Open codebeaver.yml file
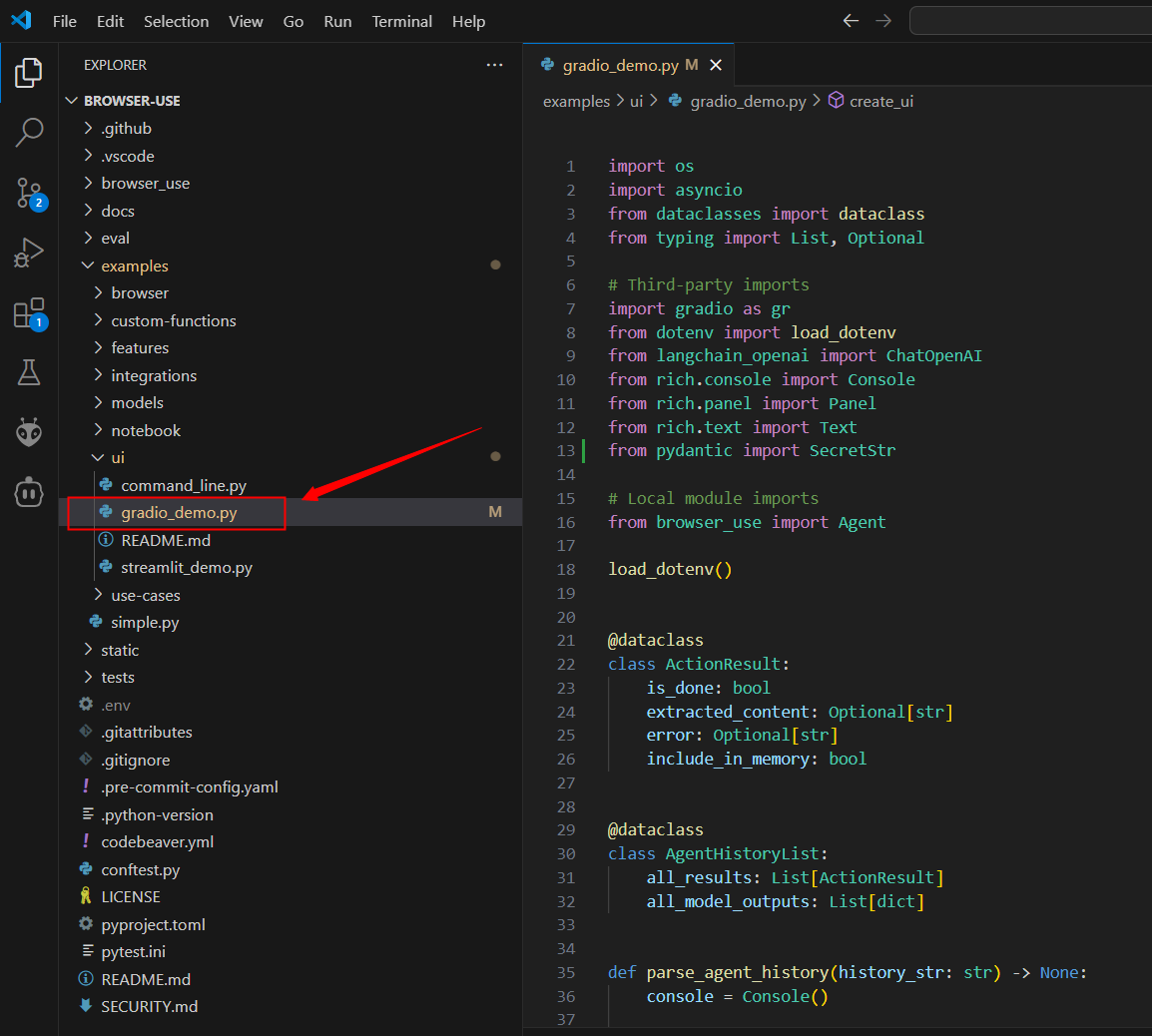The height and width of the screenshot is (1036, 1152). pos(290,842)
